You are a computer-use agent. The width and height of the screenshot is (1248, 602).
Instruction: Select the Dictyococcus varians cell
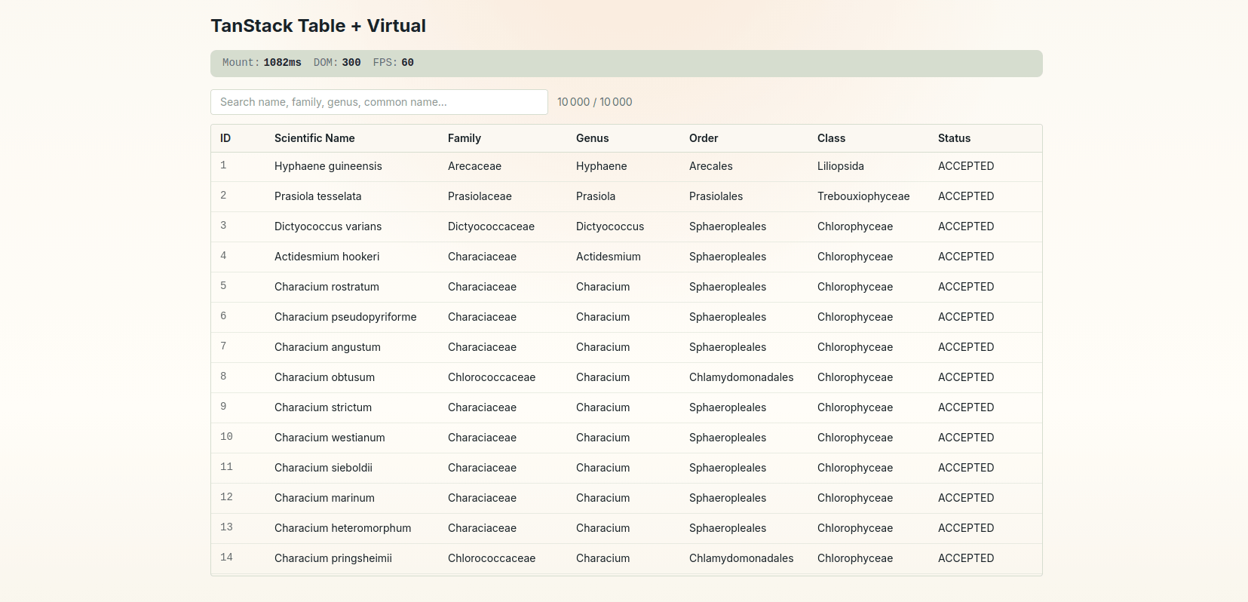[328, 226]
